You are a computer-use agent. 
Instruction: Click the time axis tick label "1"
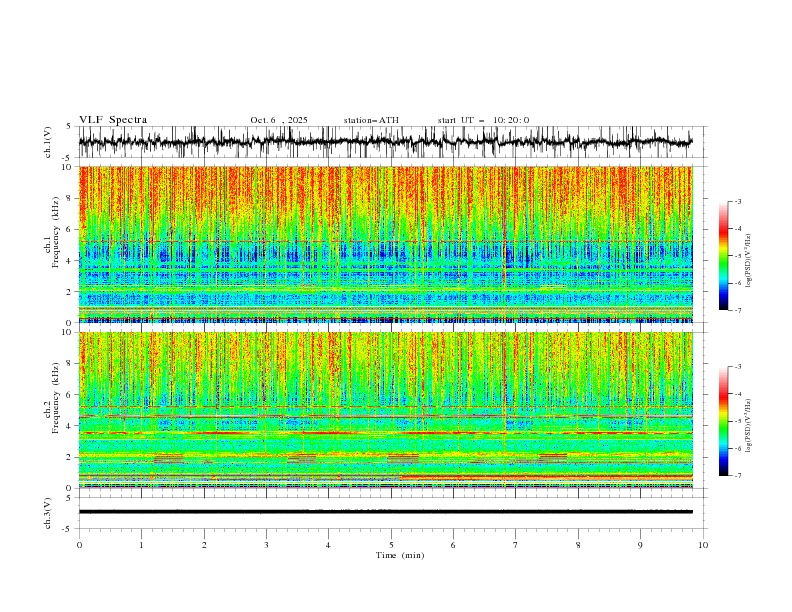click(x=141, y=545)
